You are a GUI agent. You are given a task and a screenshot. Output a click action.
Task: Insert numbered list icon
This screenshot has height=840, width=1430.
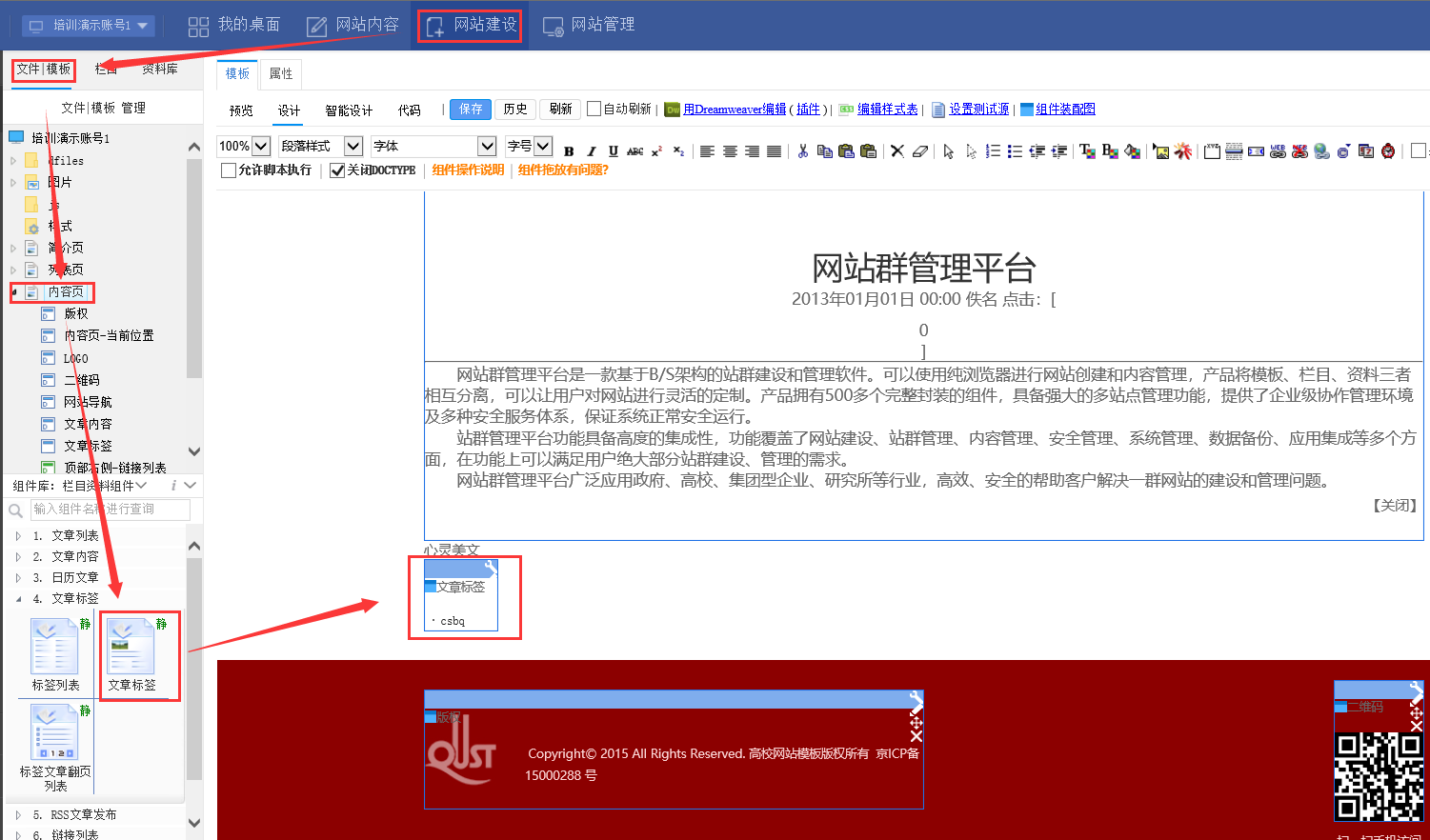(993, 150)
